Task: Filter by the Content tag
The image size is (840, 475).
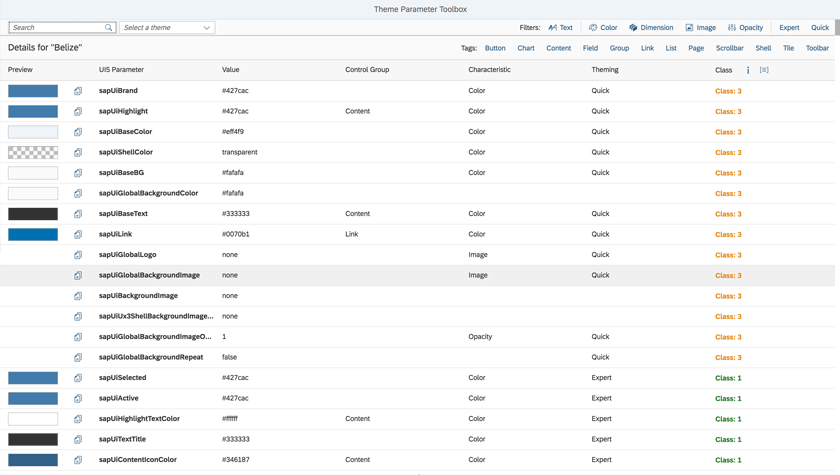Action: pyautogui.click(x=559, y=48)
